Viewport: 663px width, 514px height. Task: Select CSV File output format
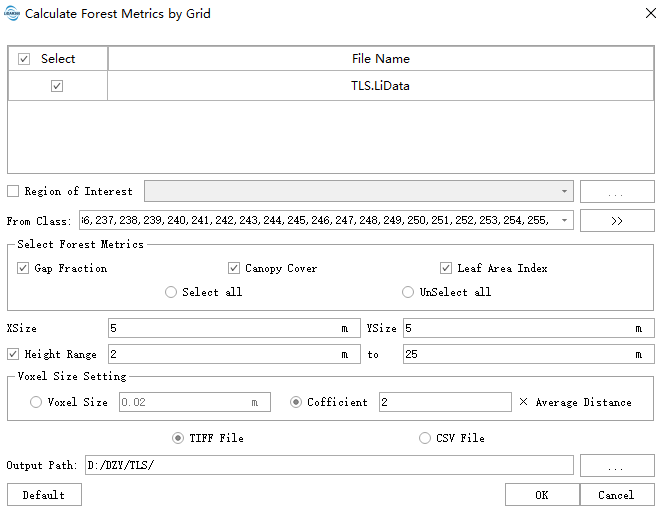coord(426,438)
